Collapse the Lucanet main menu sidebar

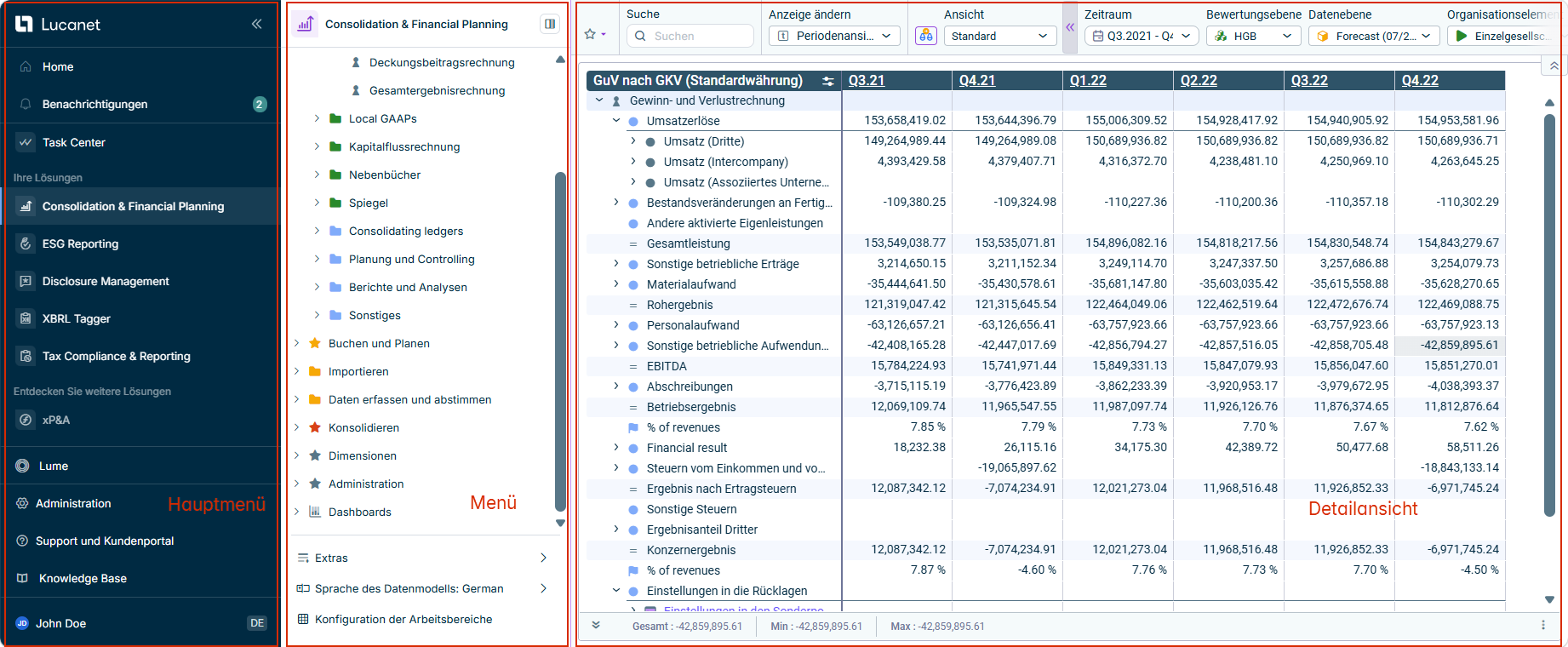[256, 24]
